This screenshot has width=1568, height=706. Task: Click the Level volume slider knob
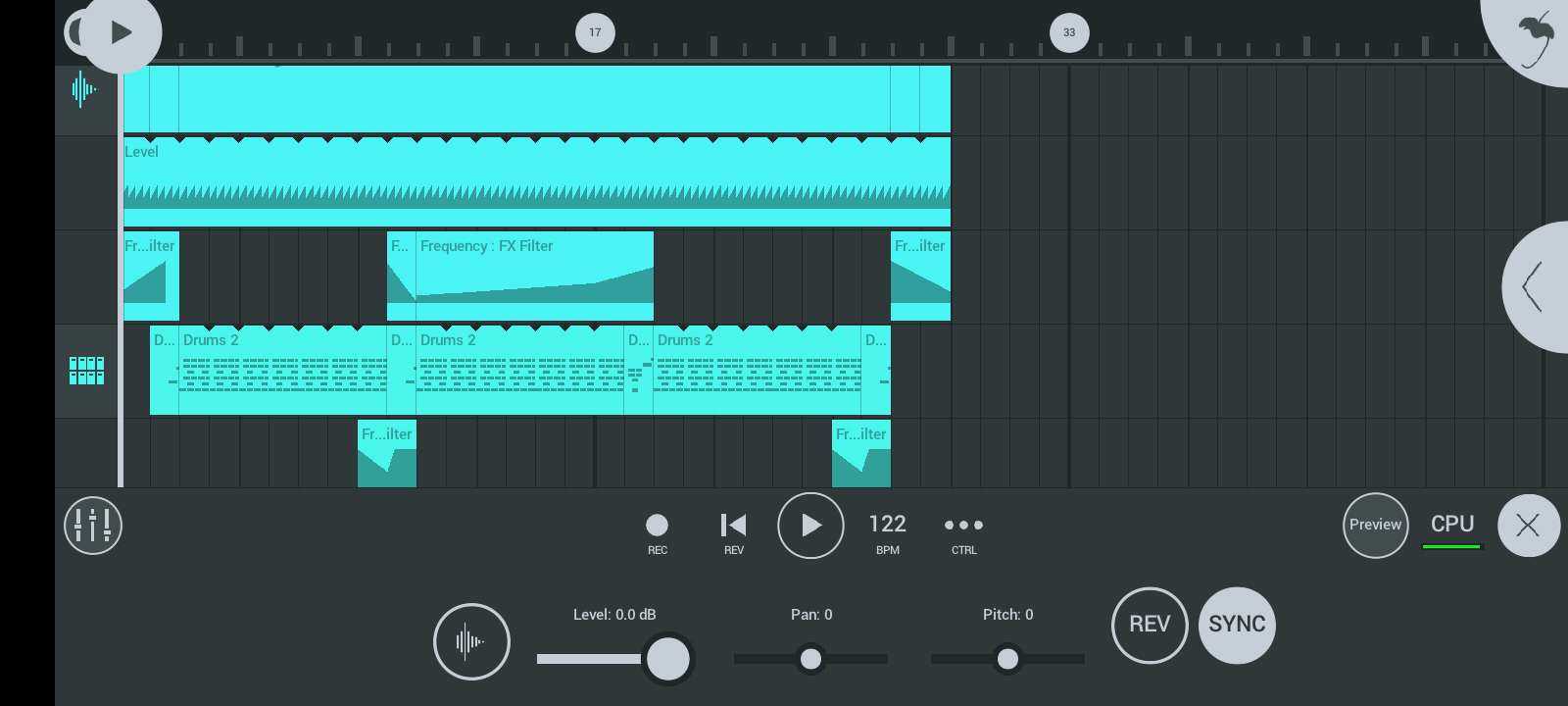pyautogui.click(x=668, y=659)
